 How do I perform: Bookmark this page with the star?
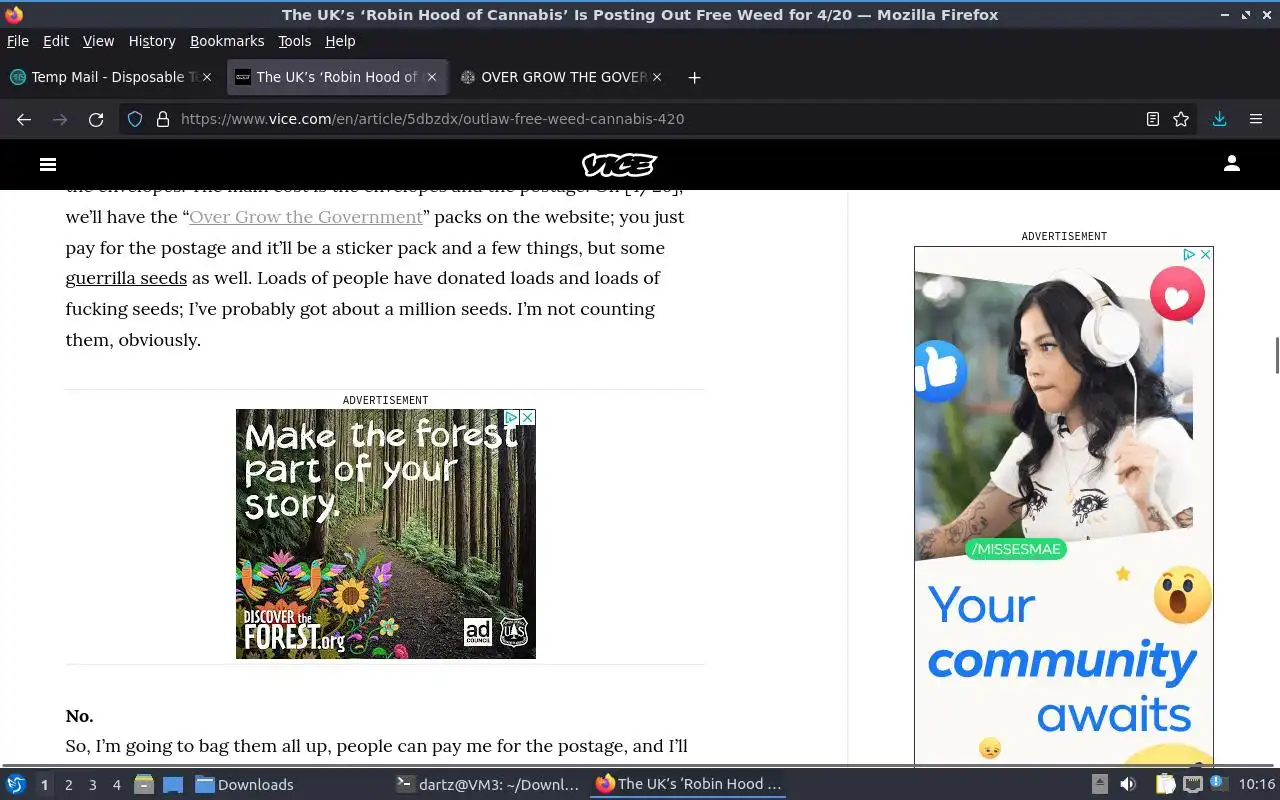[x=1181, y=119]
